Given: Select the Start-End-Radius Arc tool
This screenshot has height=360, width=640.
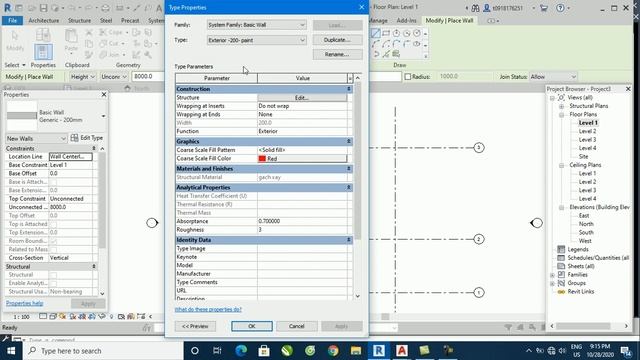Looking at the screenshot, I should (x=376, y=44).
